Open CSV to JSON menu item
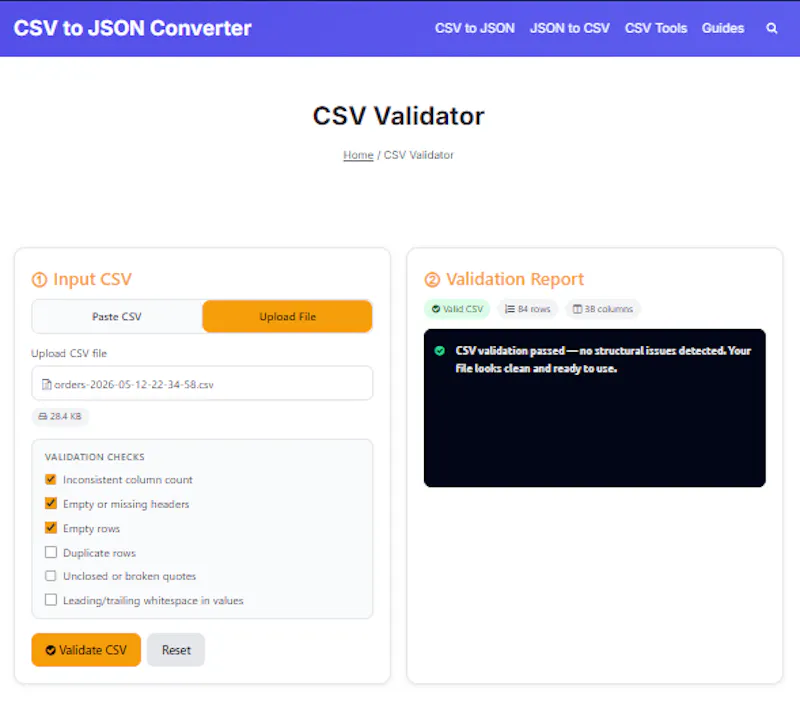800x713 pixels. pyautogui.click(x=474, y=28)
